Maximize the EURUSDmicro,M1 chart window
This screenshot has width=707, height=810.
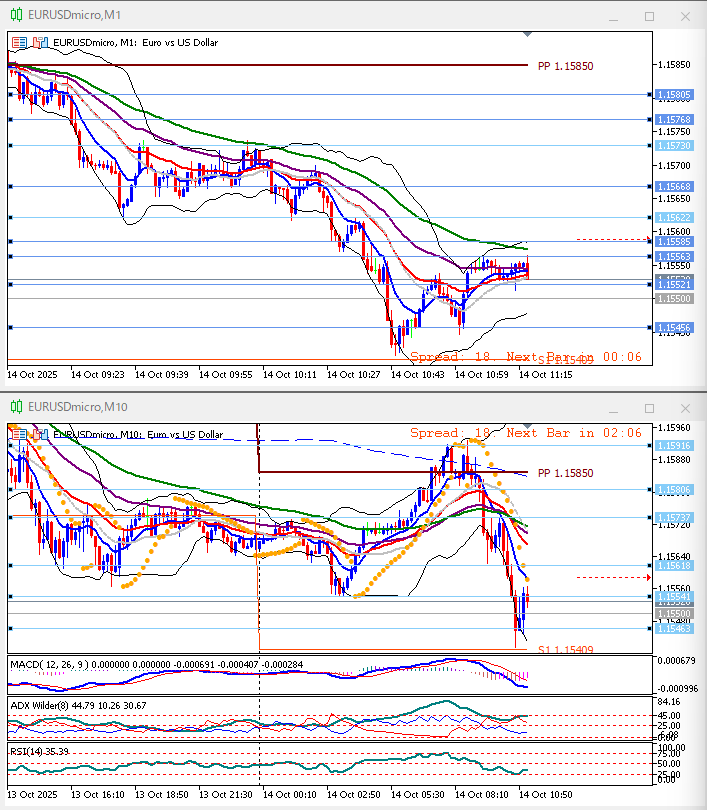(x=649, y=16)
